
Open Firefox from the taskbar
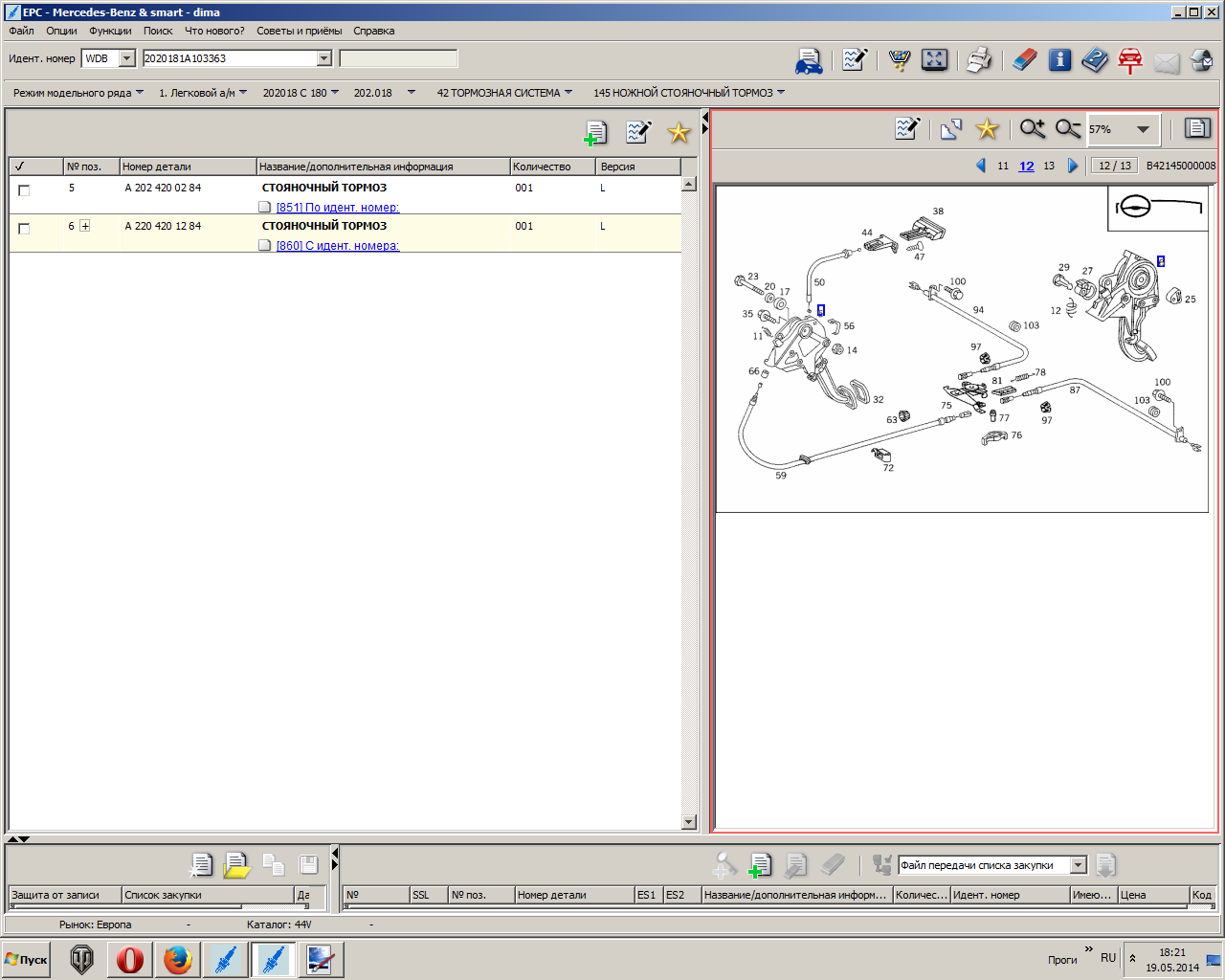point(177,959)
